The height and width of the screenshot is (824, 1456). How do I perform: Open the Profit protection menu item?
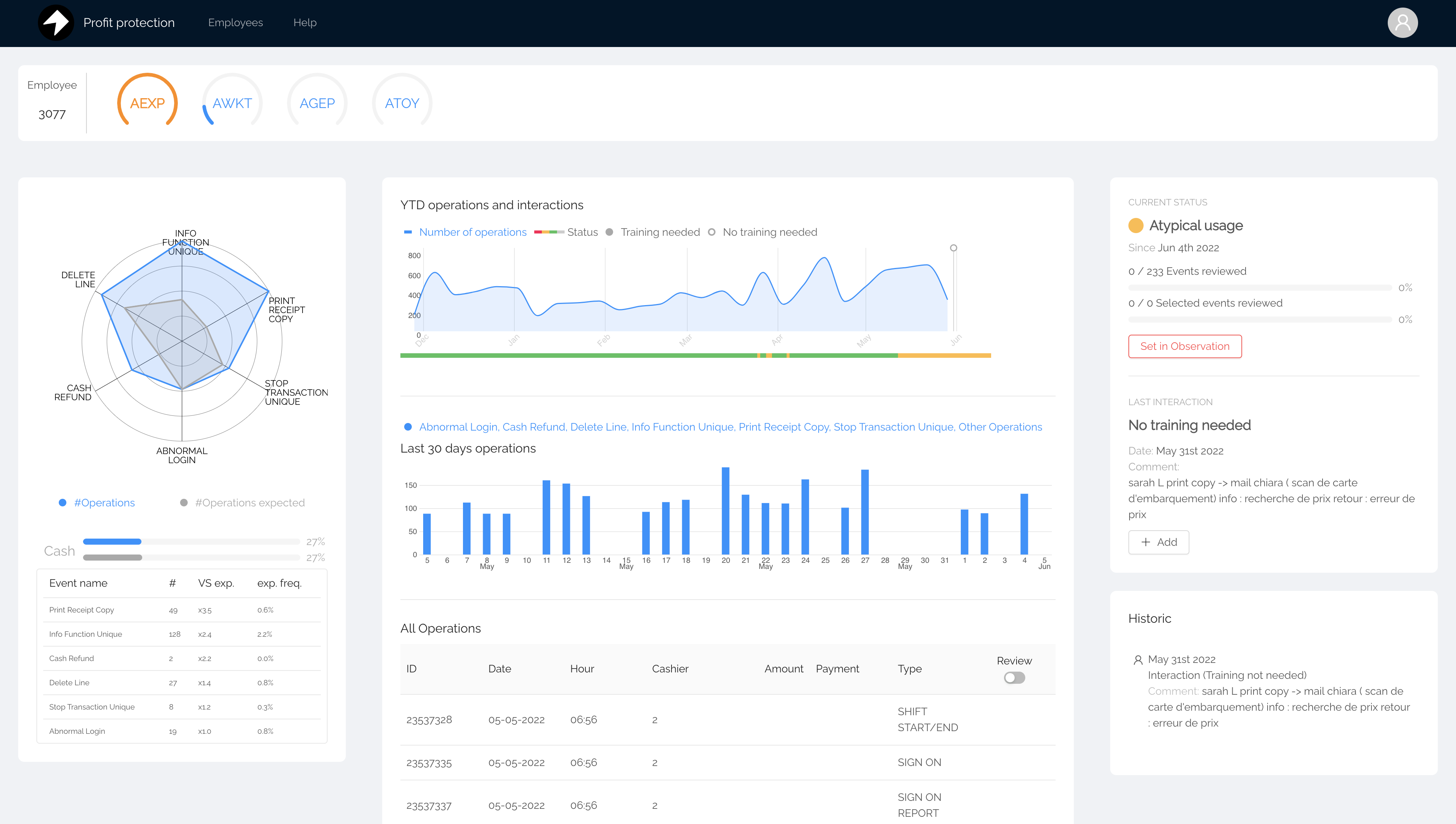click(x=129, y=23)
